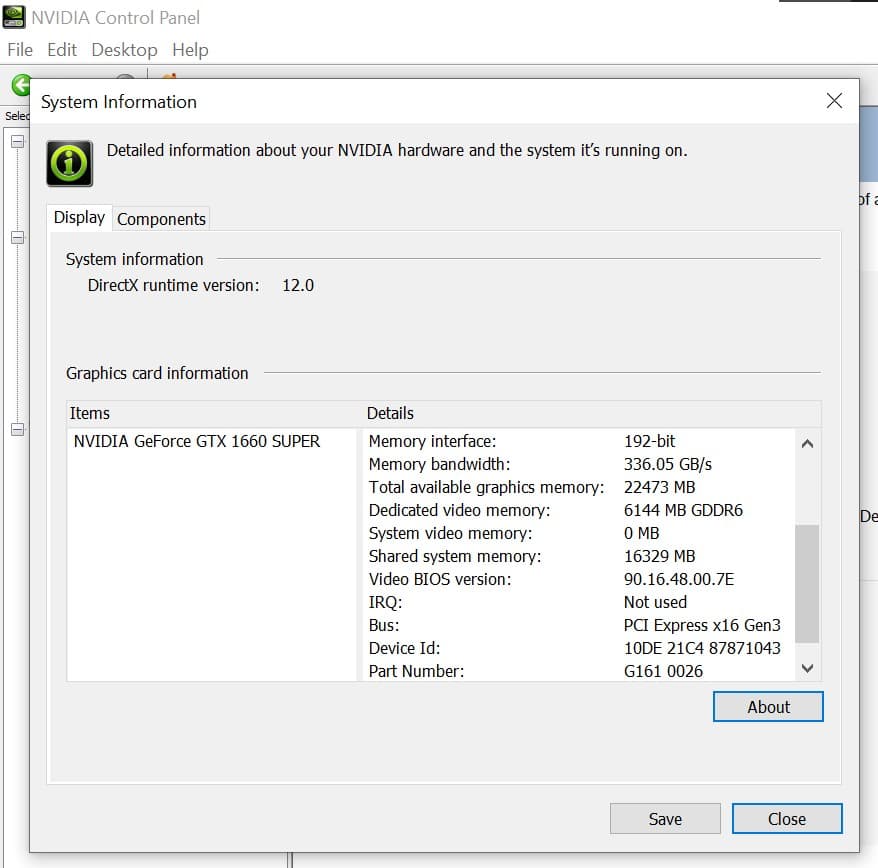Click the NVIDIA Control Panel title bar icon

pyautogui.click(x=15, y=17)
